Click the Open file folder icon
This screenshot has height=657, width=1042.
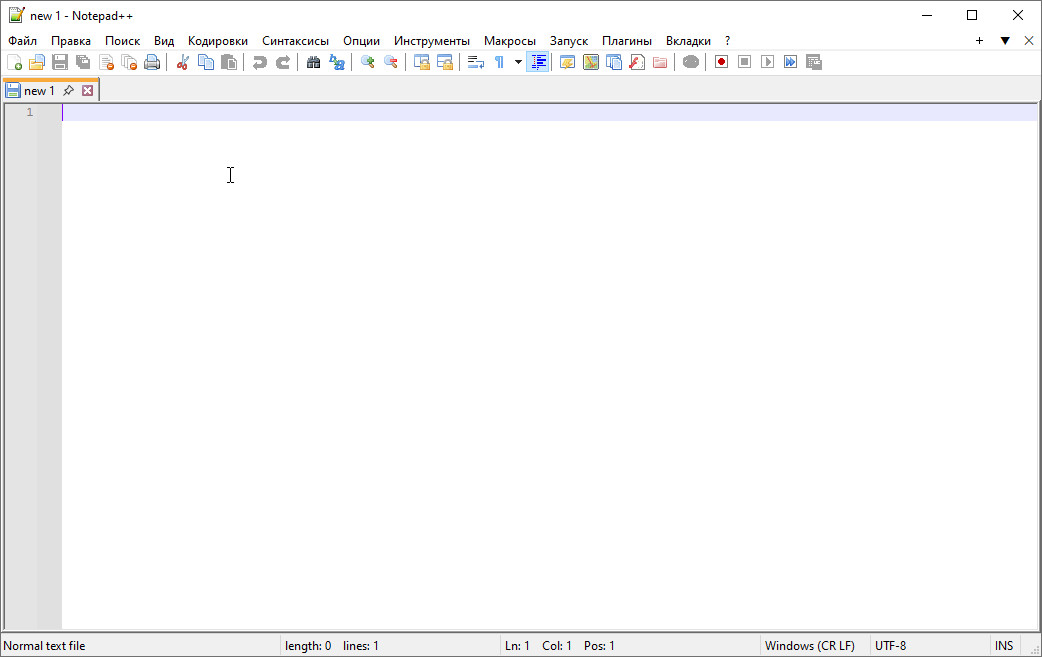37,62
